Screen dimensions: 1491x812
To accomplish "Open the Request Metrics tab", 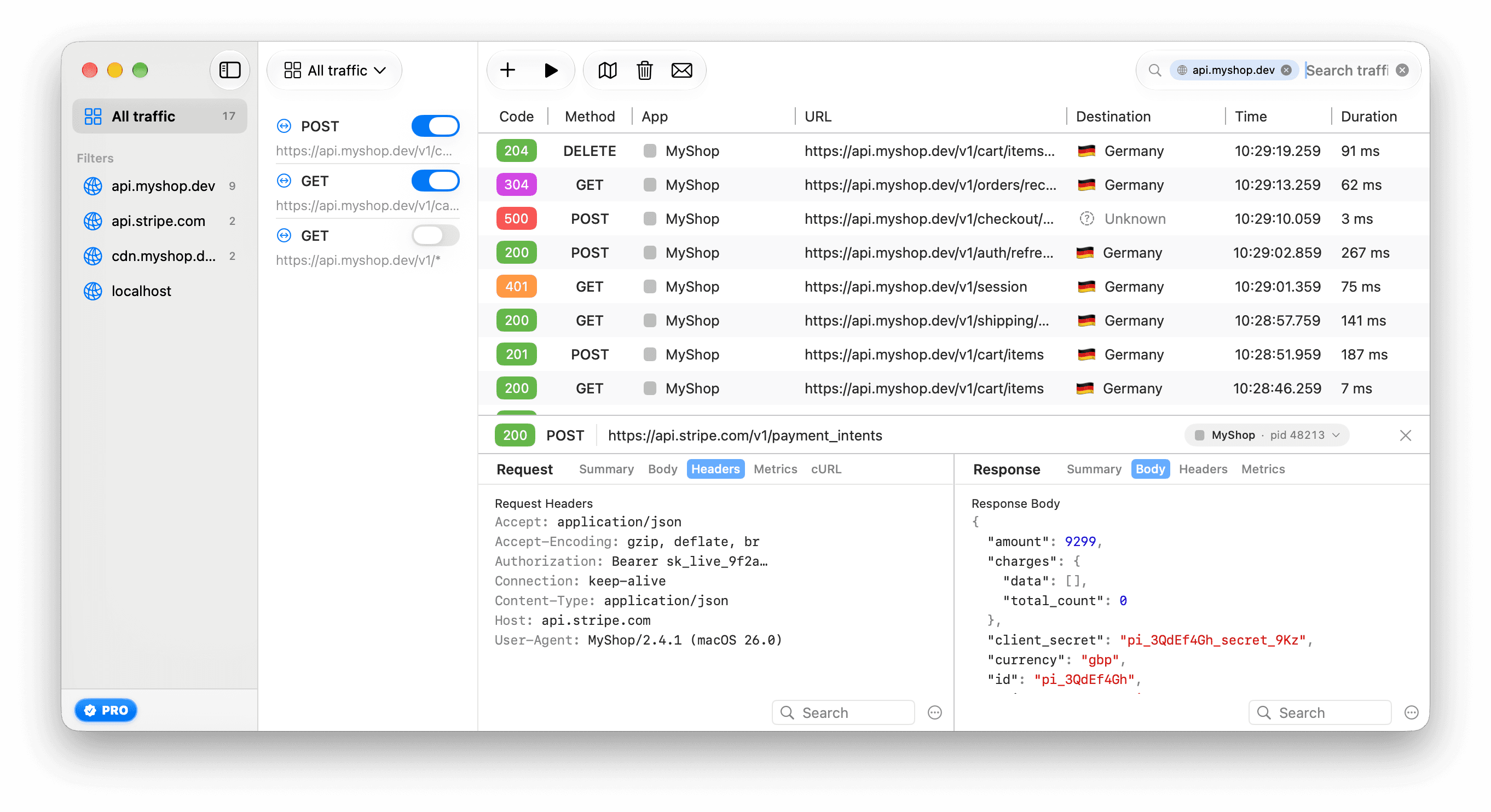I will click(775, 469).
